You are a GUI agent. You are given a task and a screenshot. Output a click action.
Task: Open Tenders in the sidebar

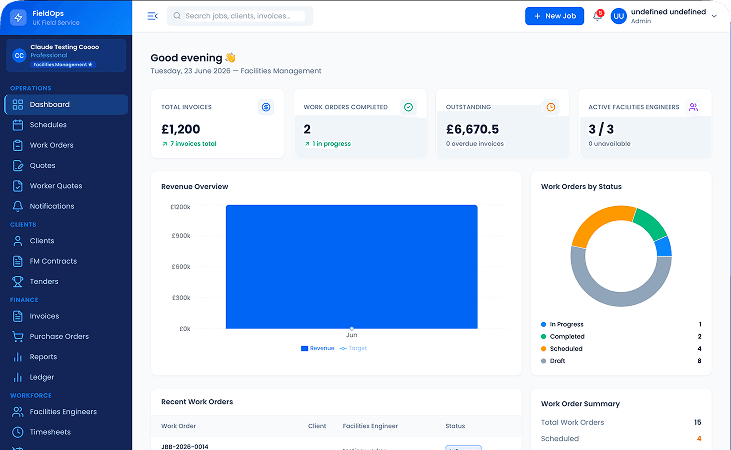pos(66,282)
